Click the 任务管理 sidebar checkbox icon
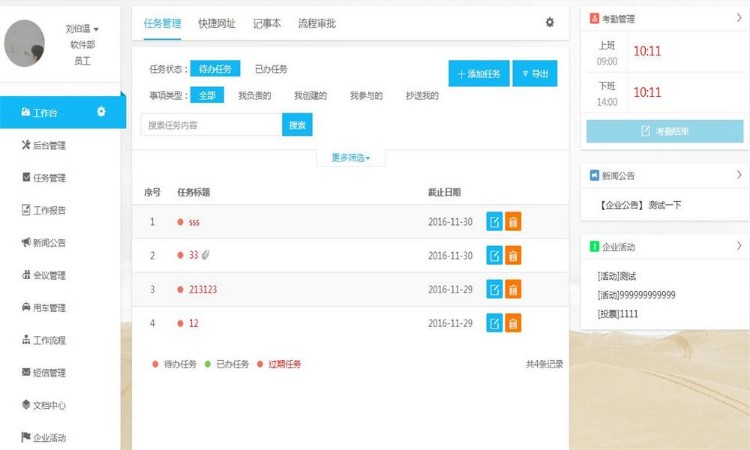This screenshot has width=750, height=450. click(x=26, y=177)
